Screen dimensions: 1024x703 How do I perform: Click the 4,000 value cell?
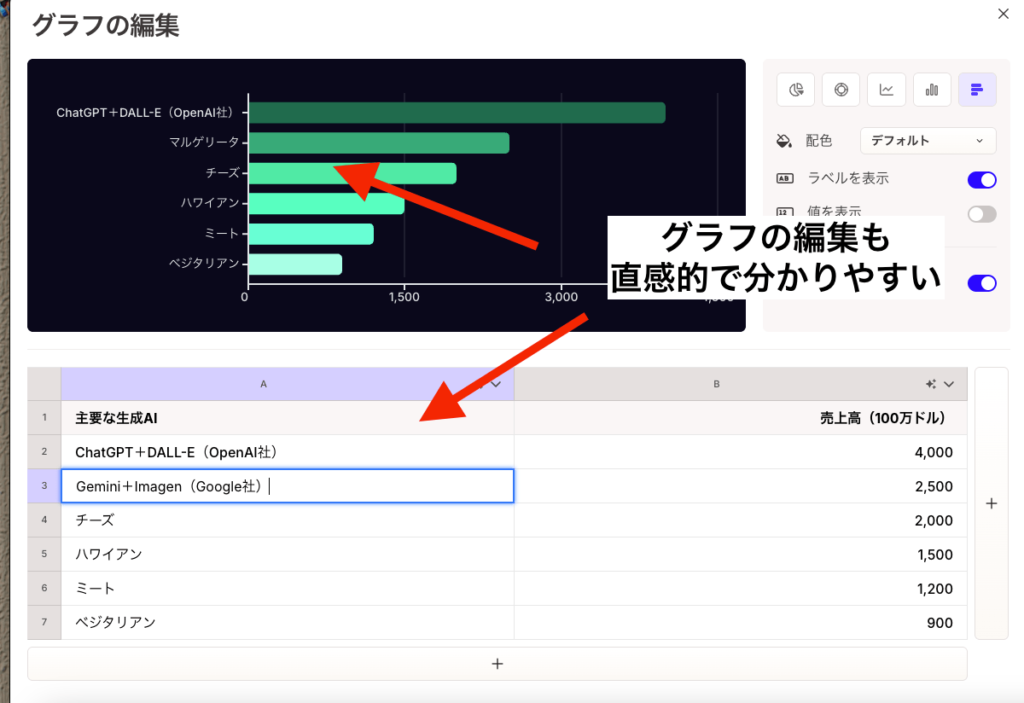click(741, 451)
